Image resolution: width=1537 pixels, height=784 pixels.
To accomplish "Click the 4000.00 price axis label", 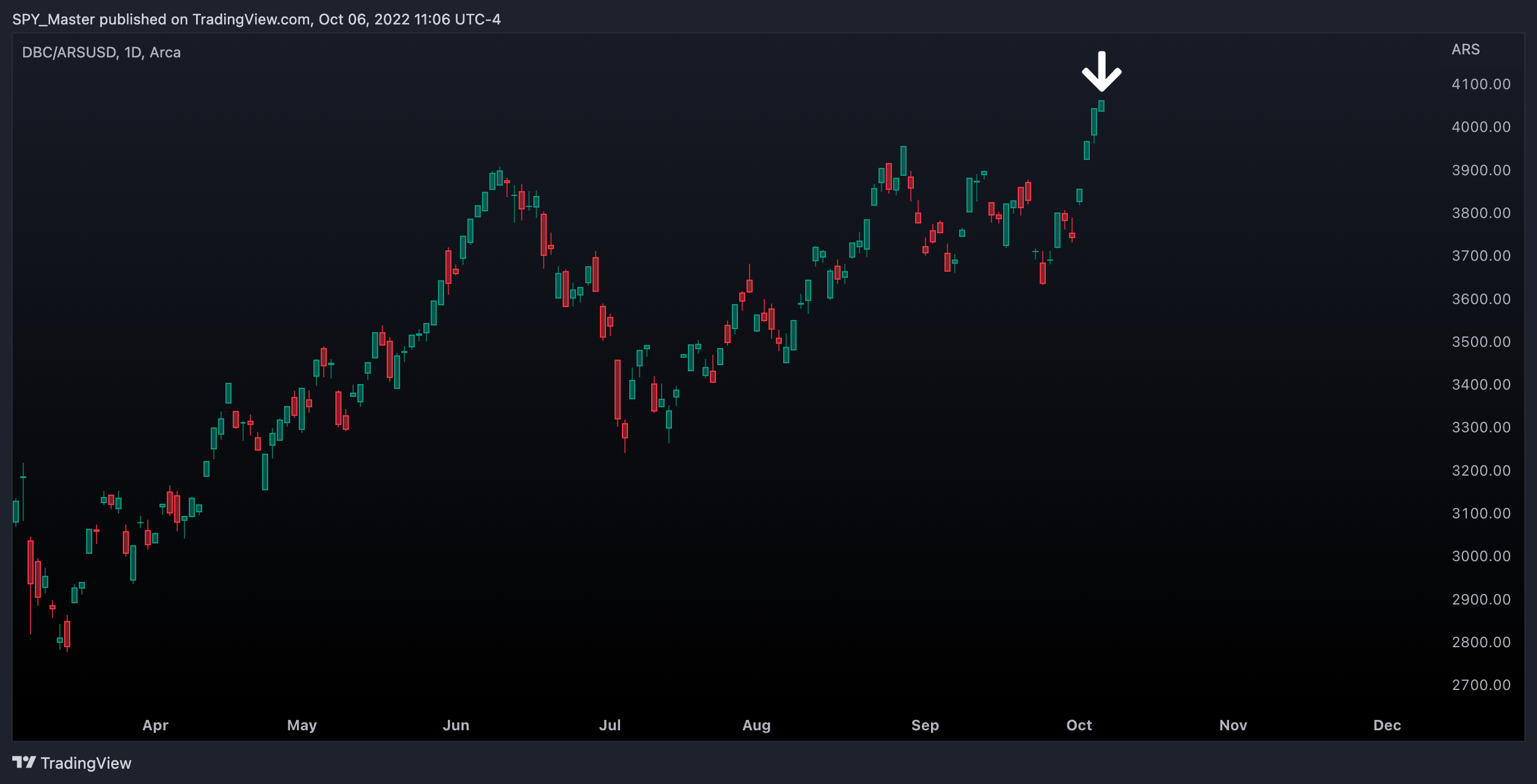I will tap(1481, 127).
